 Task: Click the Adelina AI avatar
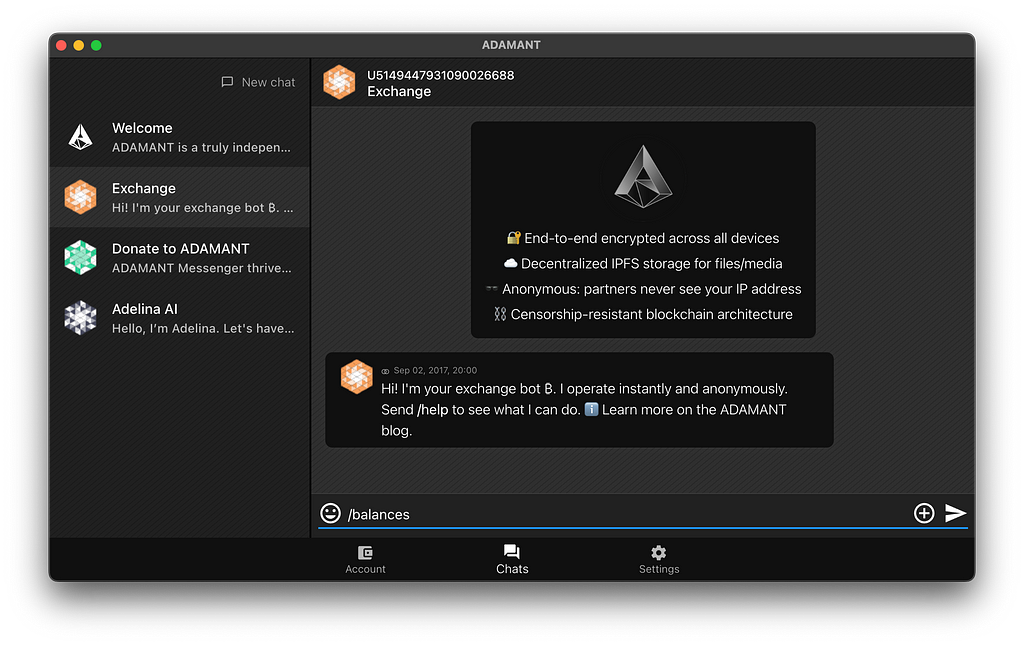(x=80, y=317)
